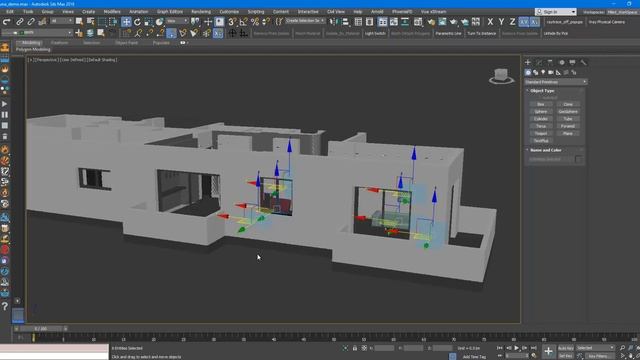The image size is (640, 360).
Task: Toggle the Angle Snap icon
Action: click(x=244, y=22)
